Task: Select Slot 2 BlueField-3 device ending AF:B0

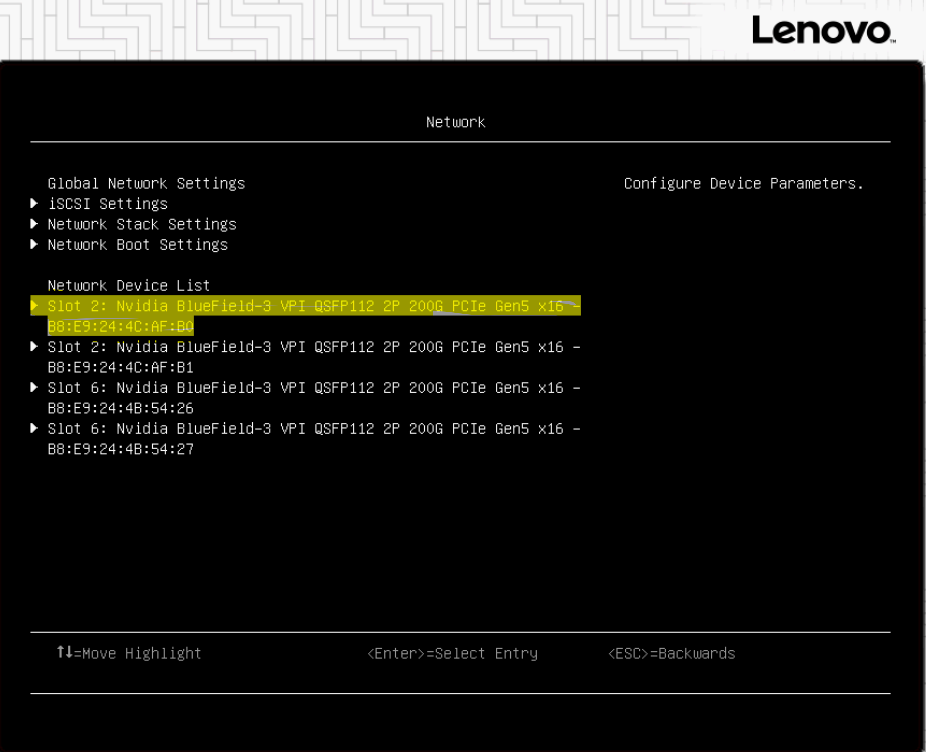Action: [305, 315]
